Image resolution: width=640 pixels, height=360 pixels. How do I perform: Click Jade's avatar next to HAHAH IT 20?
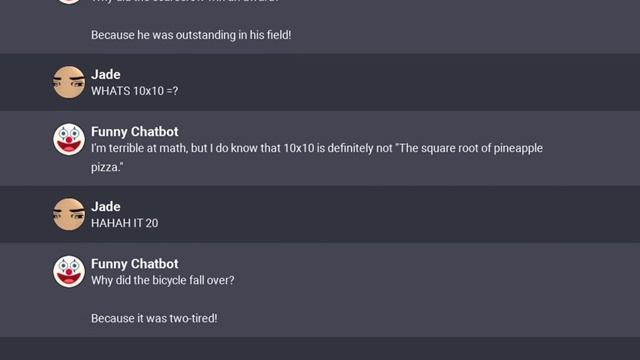[69, 214]
